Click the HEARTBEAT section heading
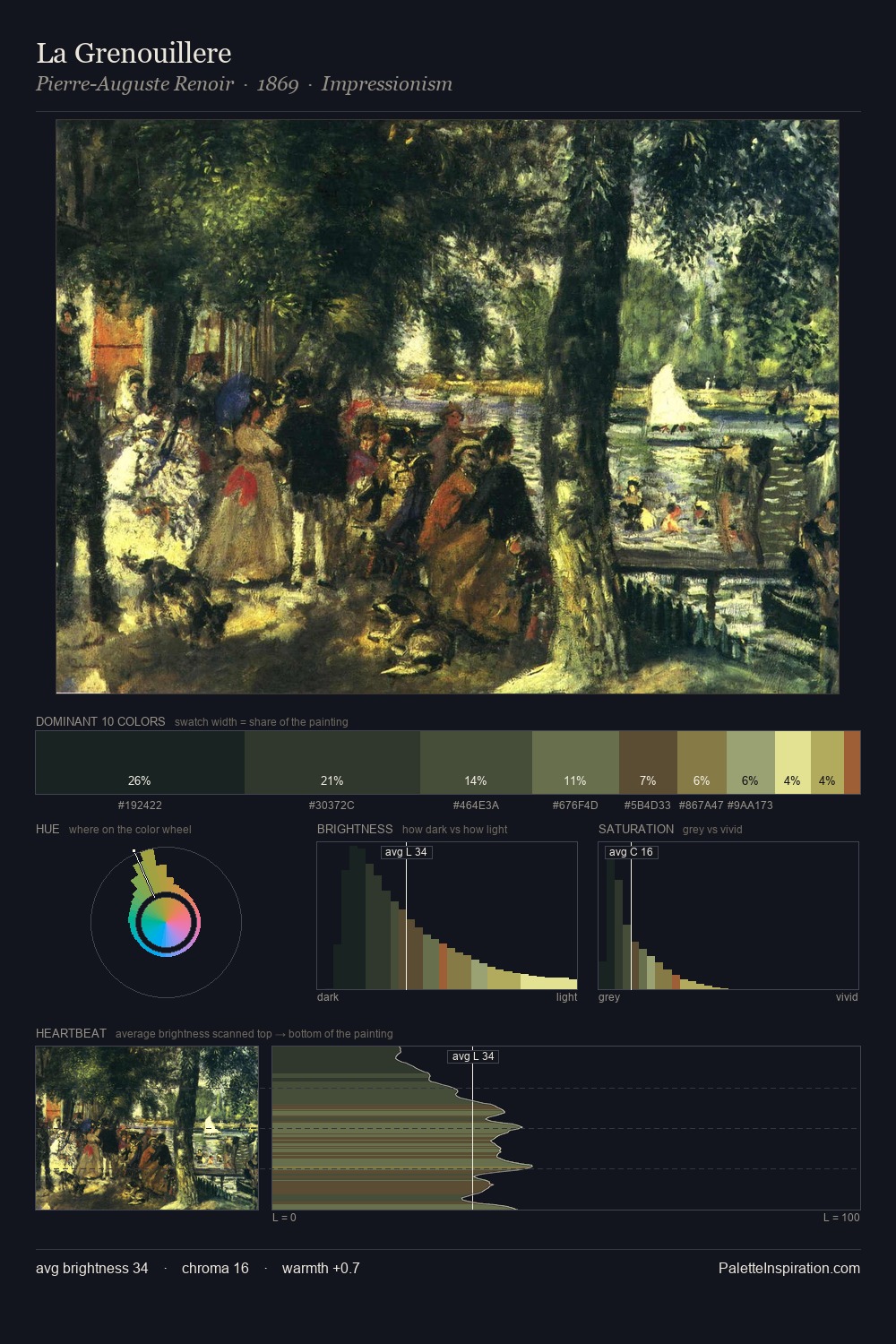896x1344 pixels. (x=71, y=1033)
